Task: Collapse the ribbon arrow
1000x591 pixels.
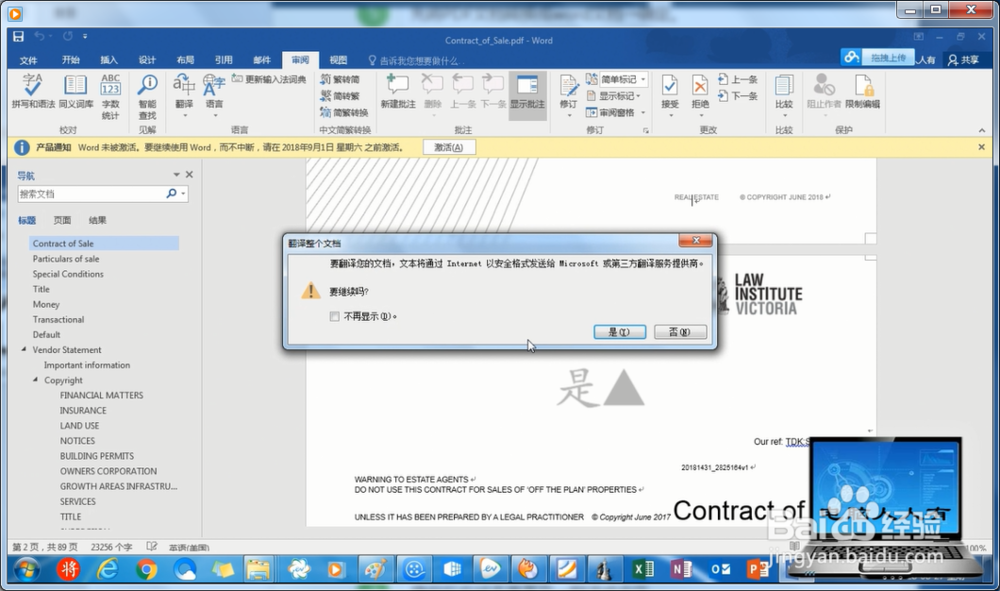Action: (x=982, y=130)
